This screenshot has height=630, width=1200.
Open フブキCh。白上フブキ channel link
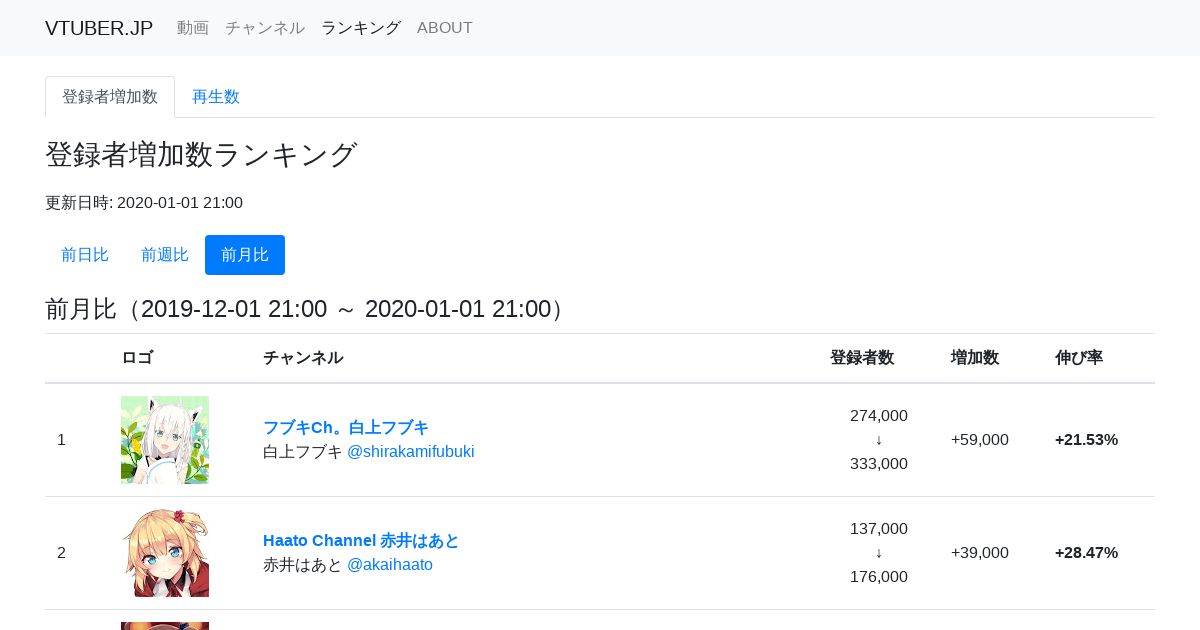[x=346, y=428]
